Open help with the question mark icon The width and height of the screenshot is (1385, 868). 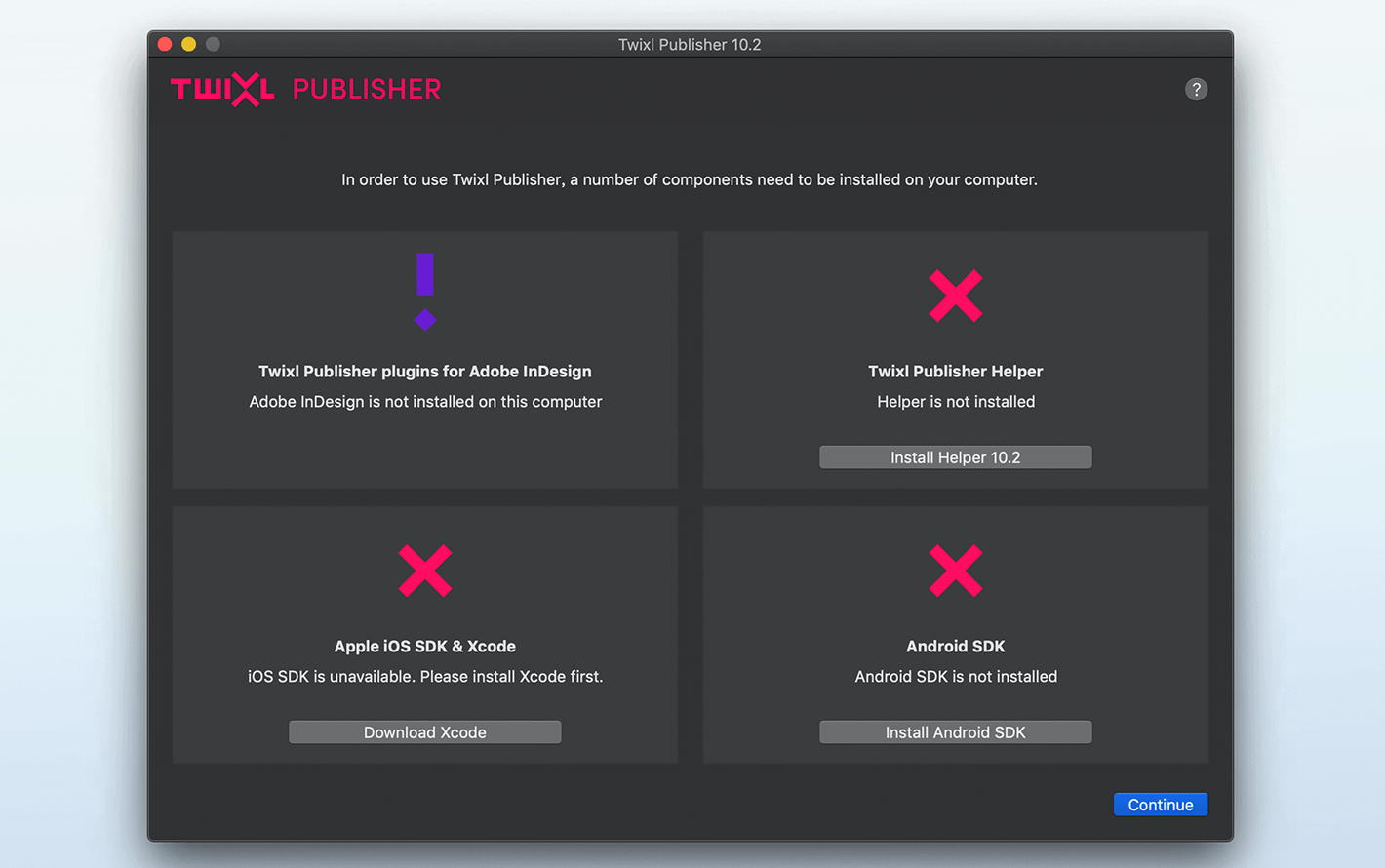(x=1196, y=90)
